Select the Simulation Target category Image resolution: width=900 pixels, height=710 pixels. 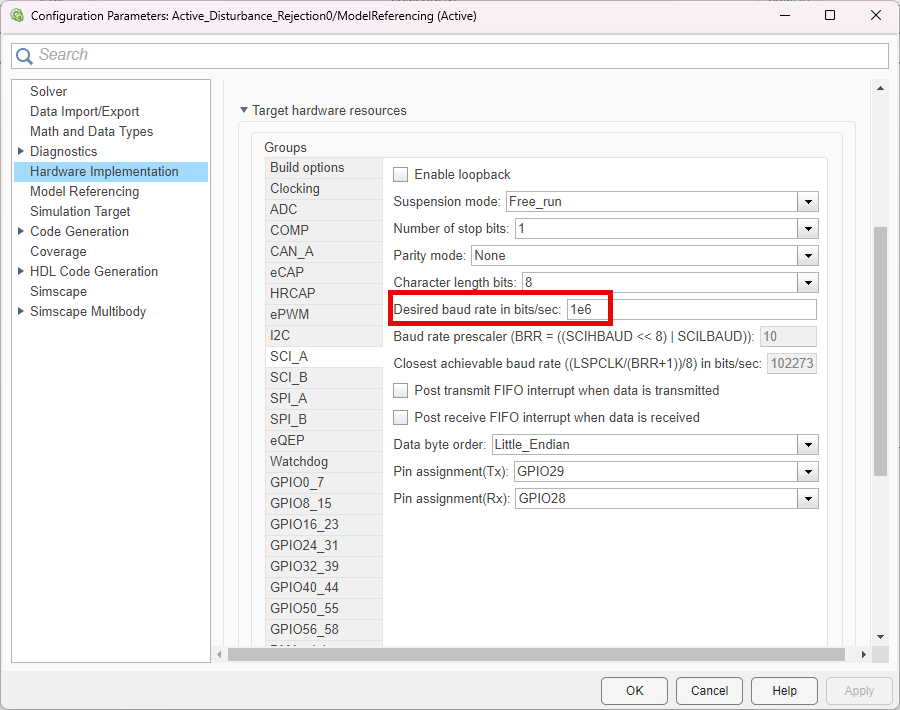coord(80,212)
